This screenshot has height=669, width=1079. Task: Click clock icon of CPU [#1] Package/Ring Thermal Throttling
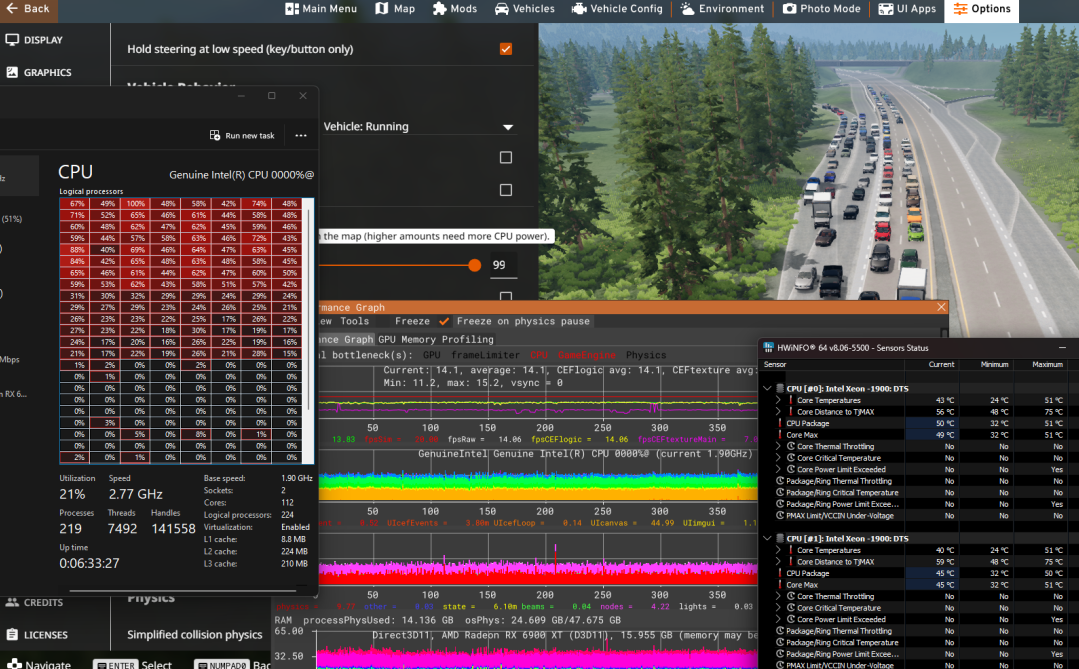[780, 631]
